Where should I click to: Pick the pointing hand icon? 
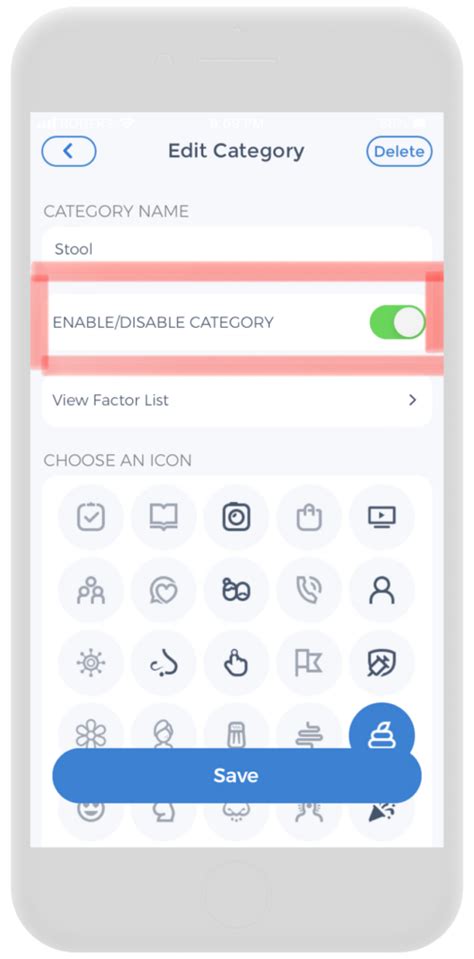236,663
